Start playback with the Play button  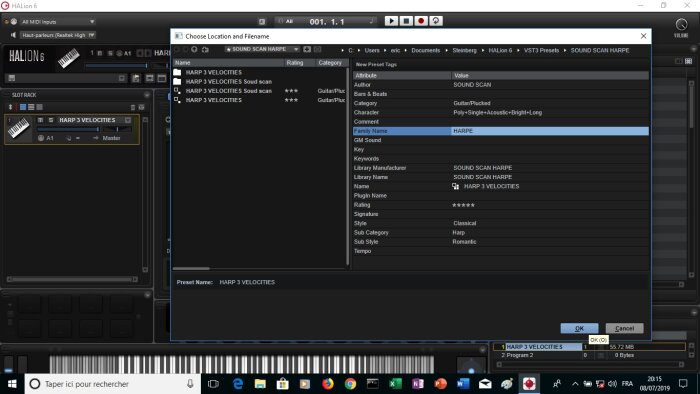(391, 21)
